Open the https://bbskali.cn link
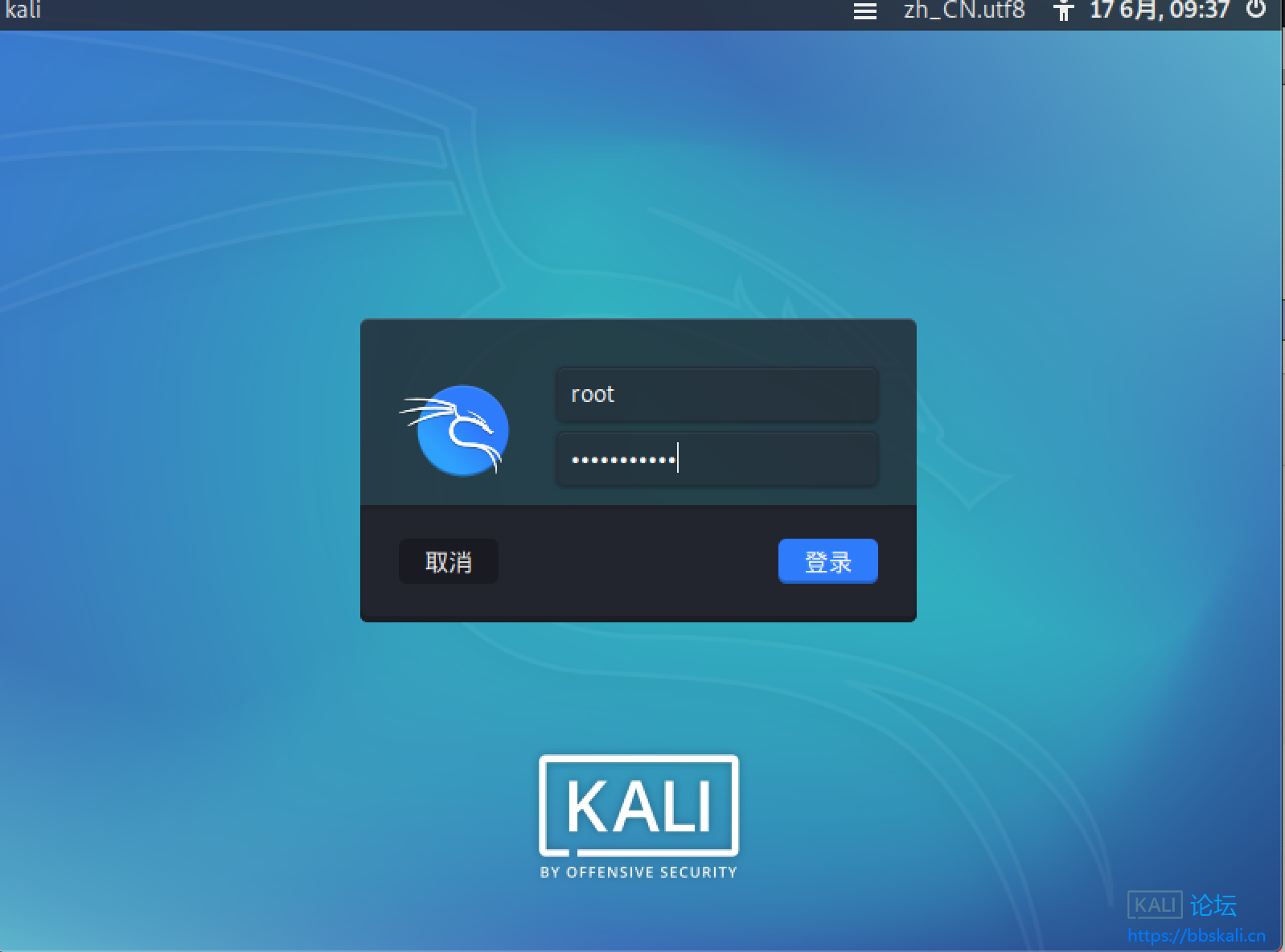Image resolution: width=1285 pixels, height=952 pixels. (1196, 935)
